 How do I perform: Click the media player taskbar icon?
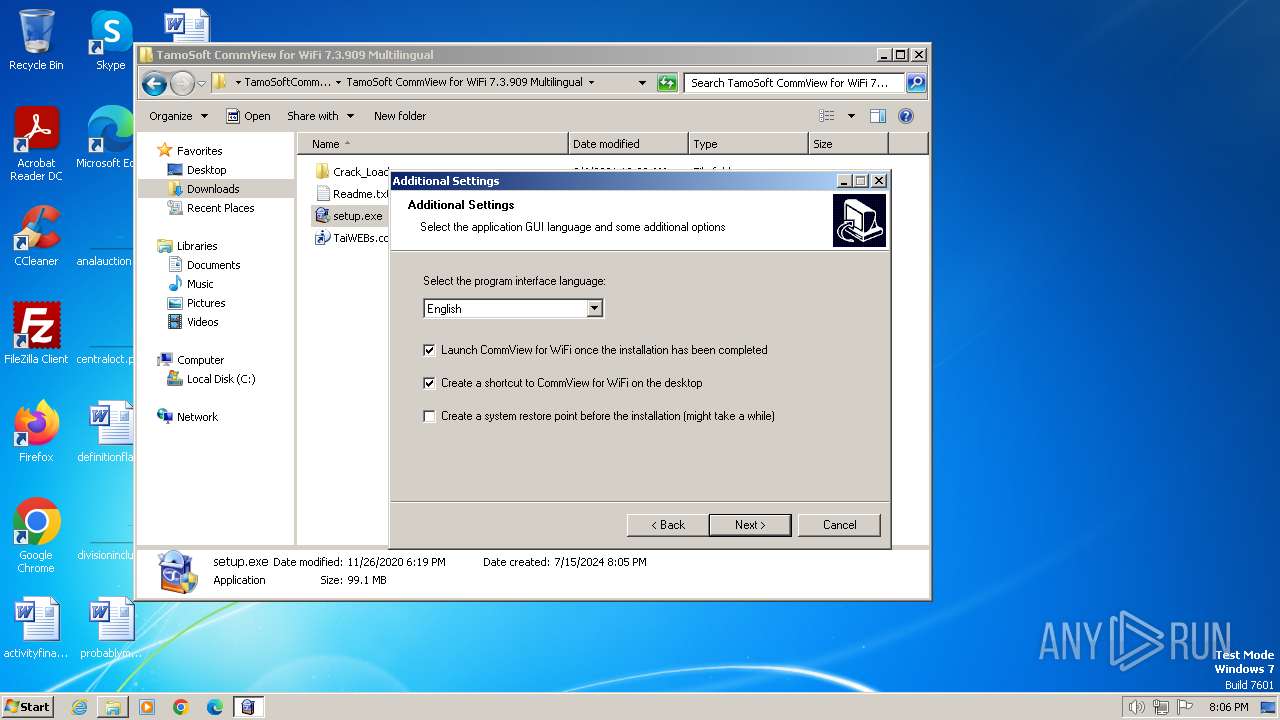click(x=147, y=707)
